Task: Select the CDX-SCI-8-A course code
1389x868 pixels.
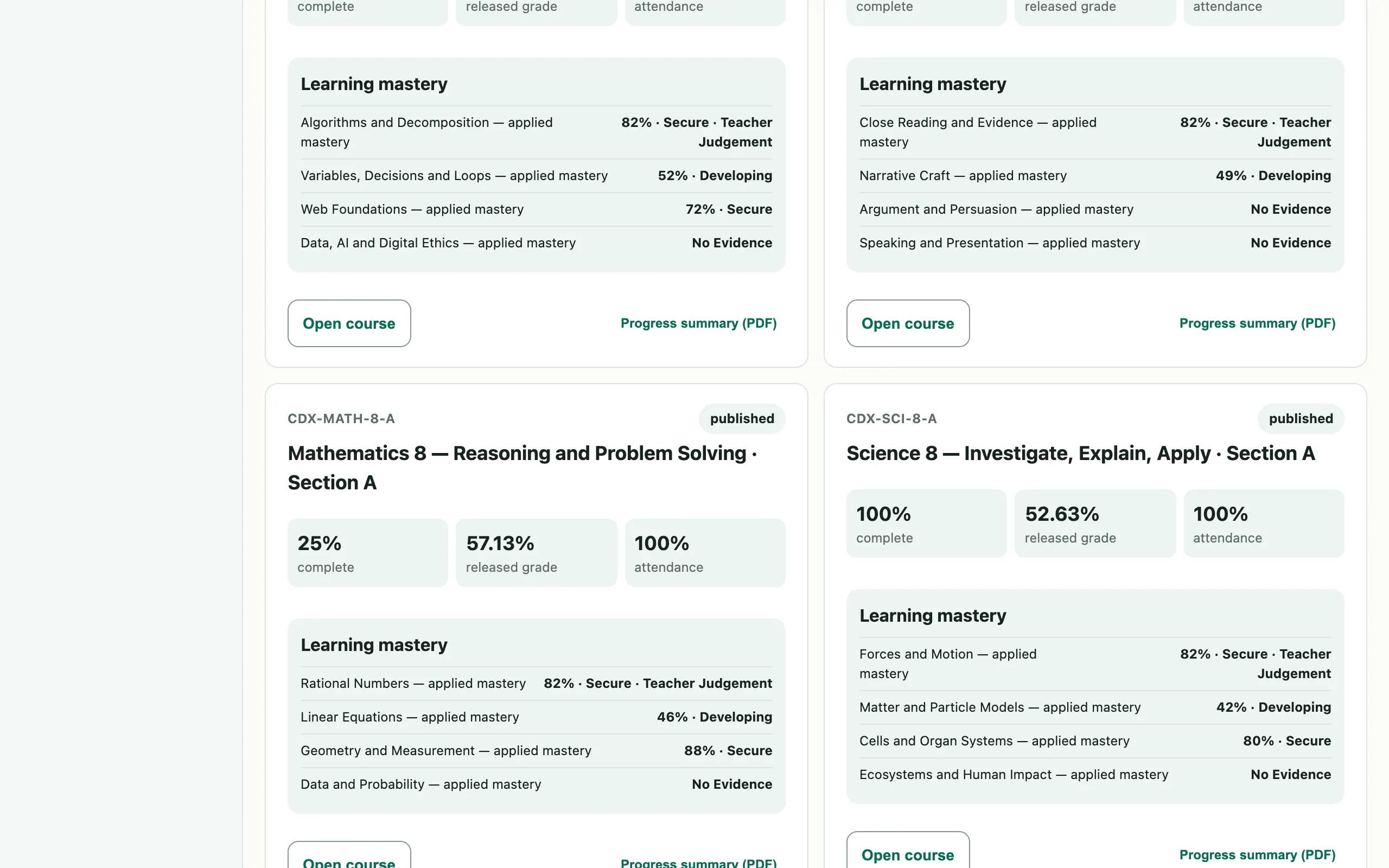Action: tap(891, 418)
